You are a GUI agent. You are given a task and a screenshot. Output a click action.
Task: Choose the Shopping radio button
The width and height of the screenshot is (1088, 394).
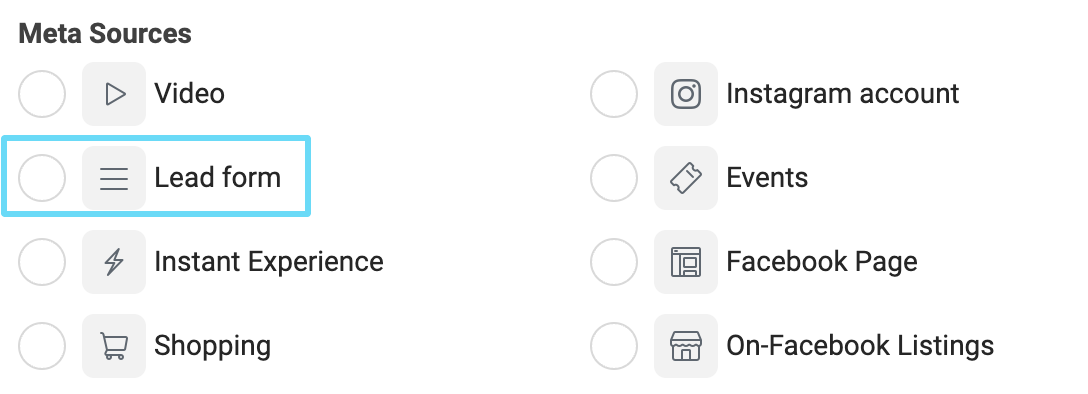coord(42,345)
